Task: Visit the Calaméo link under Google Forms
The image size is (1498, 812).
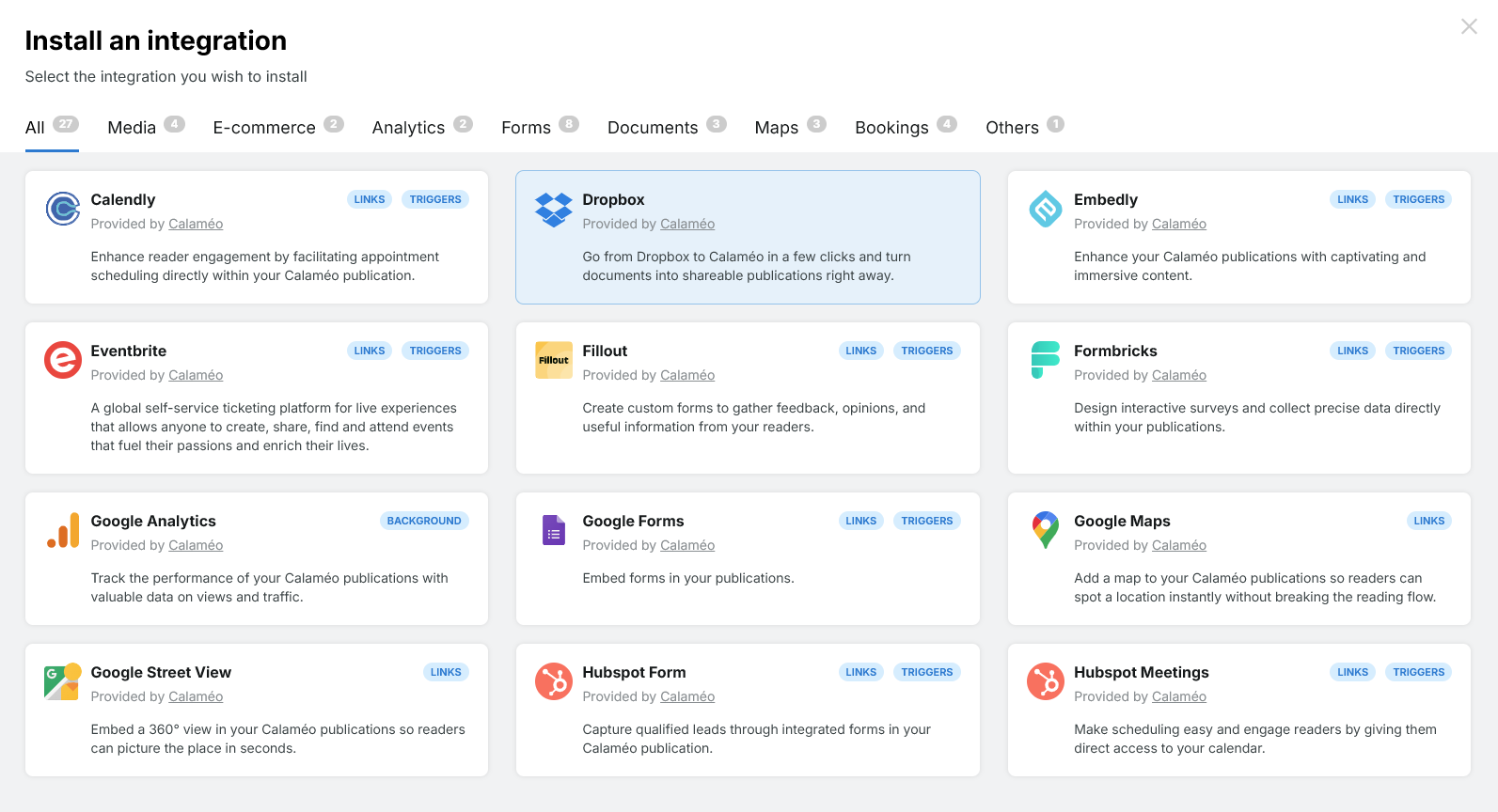Action: click(687, 545)
